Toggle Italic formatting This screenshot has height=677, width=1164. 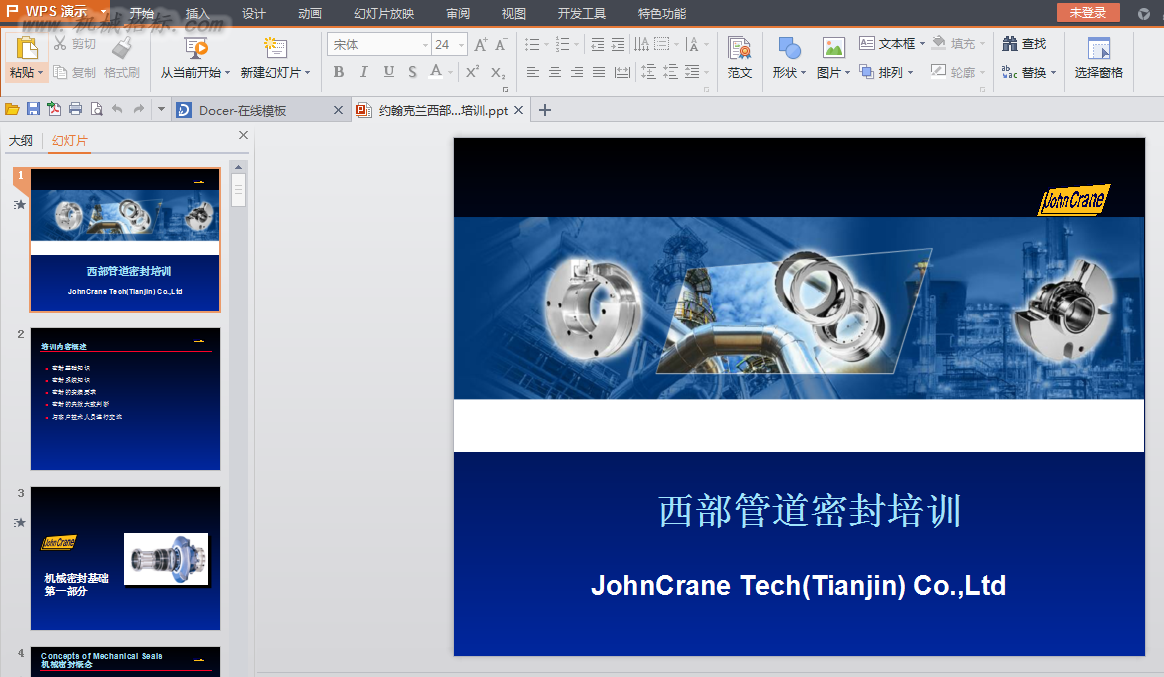point(363,72)
